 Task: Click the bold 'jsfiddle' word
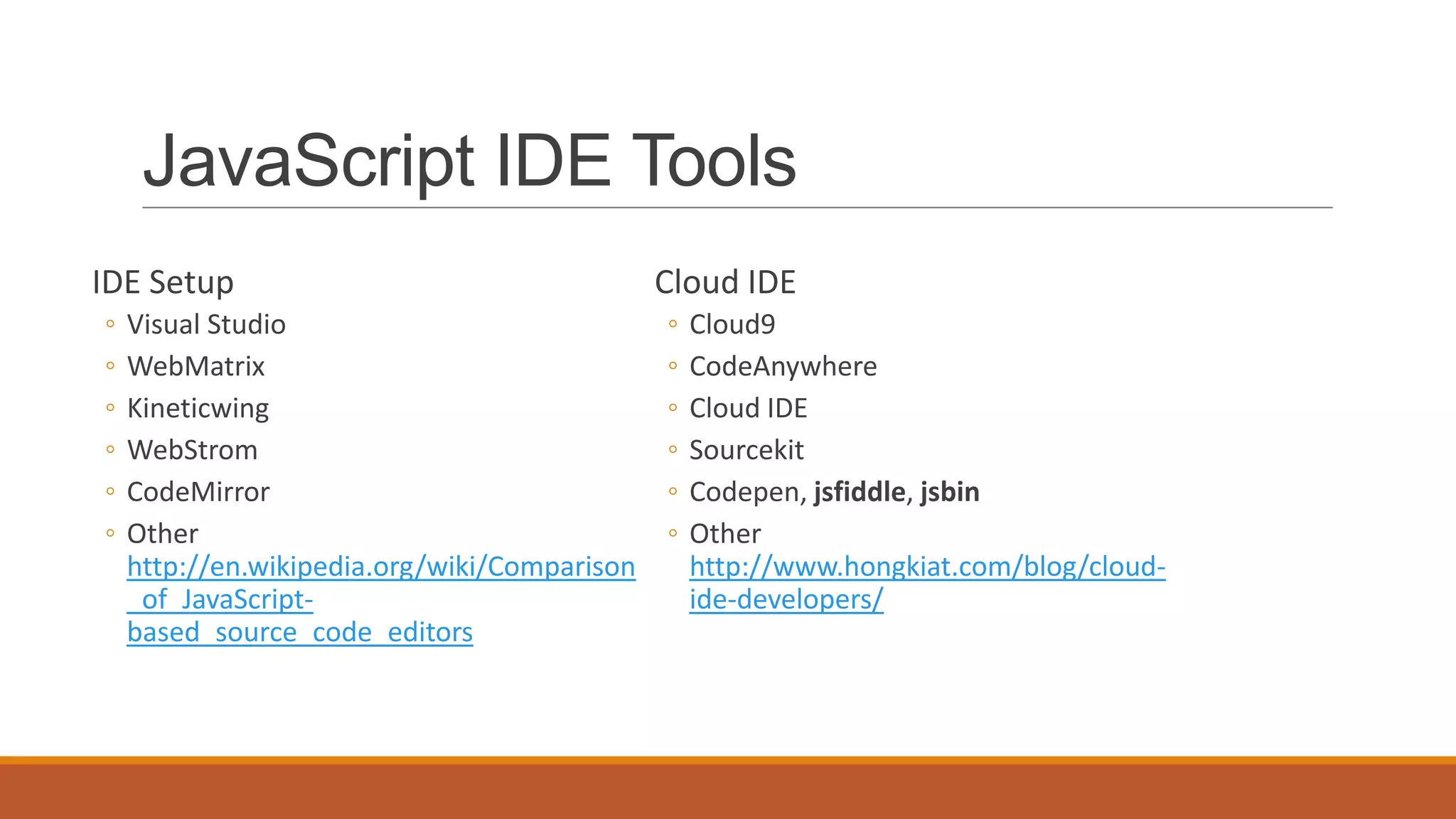(860, 492)
